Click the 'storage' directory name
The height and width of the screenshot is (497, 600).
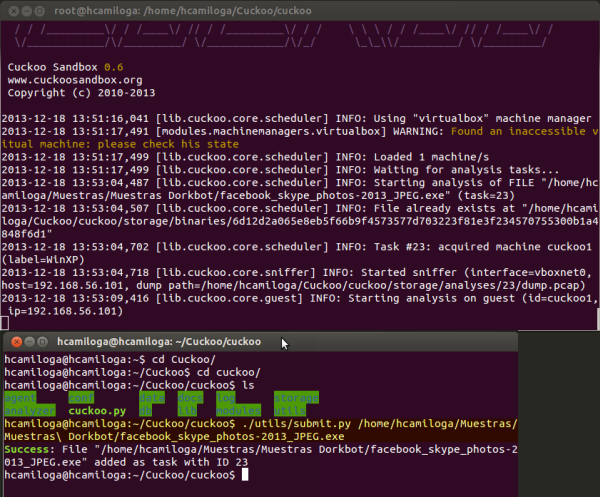point(296,398)
